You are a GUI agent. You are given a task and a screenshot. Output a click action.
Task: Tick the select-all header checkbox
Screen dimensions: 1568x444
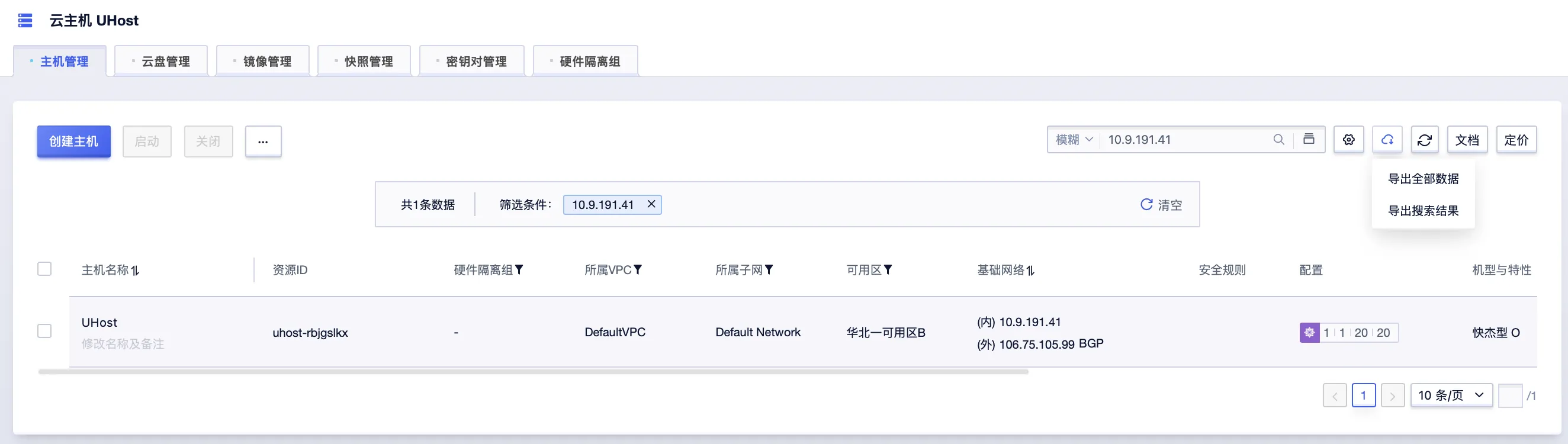point(44,269)
